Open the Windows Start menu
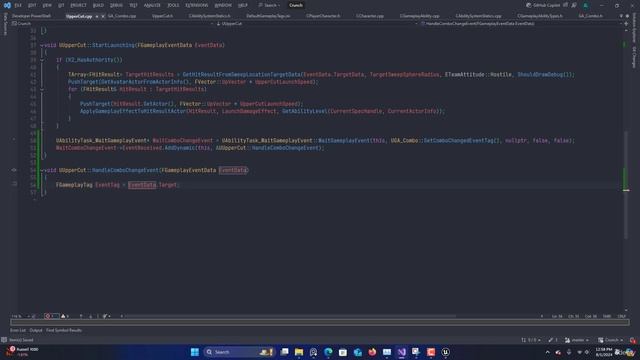 click(195, 352)
